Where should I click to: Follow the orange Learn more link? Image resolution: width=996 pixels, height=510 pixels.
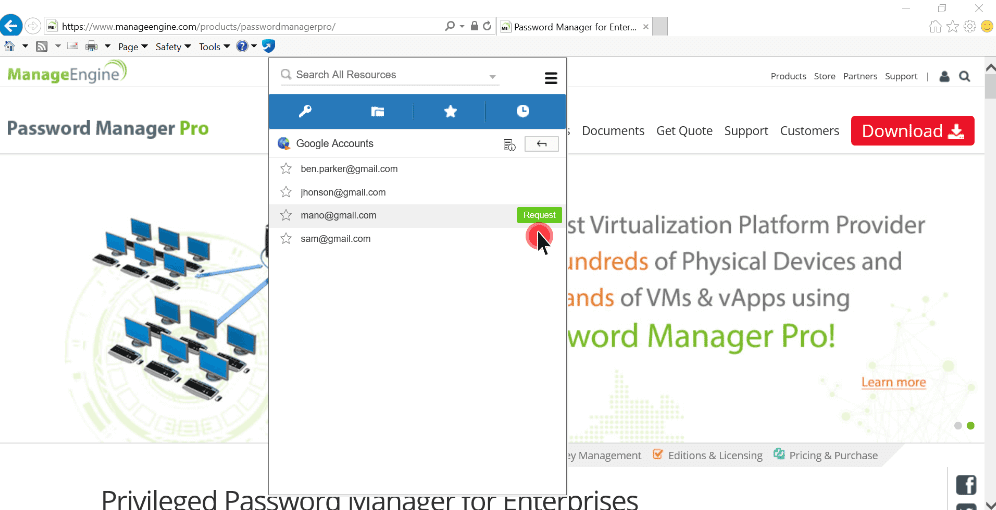click(894, 382)
